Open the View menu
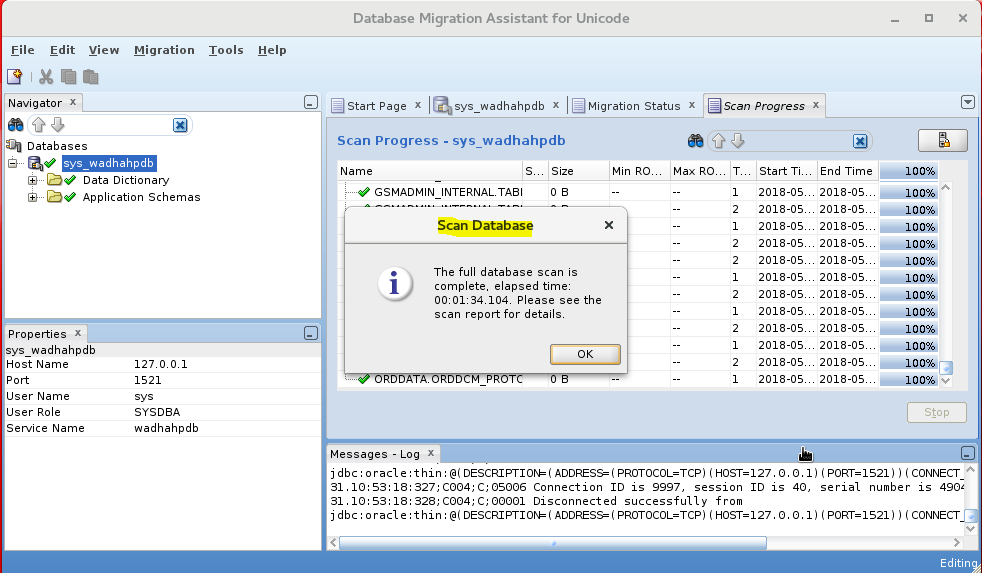This screenshot has width=982, height=573. (103, 50)
